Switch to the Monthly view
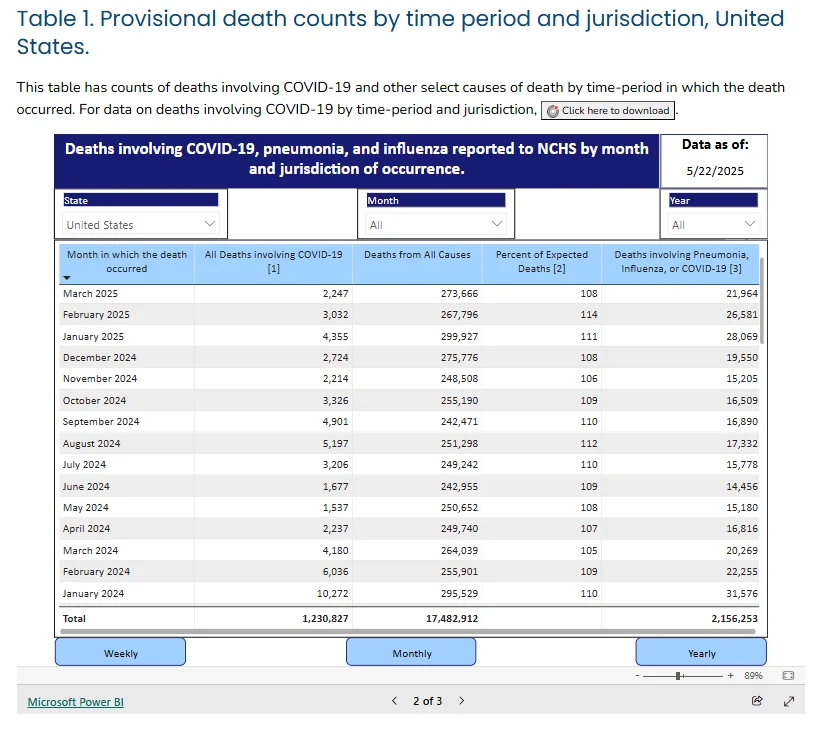Viewport: 832px width, 732px height. coord(411,652)
